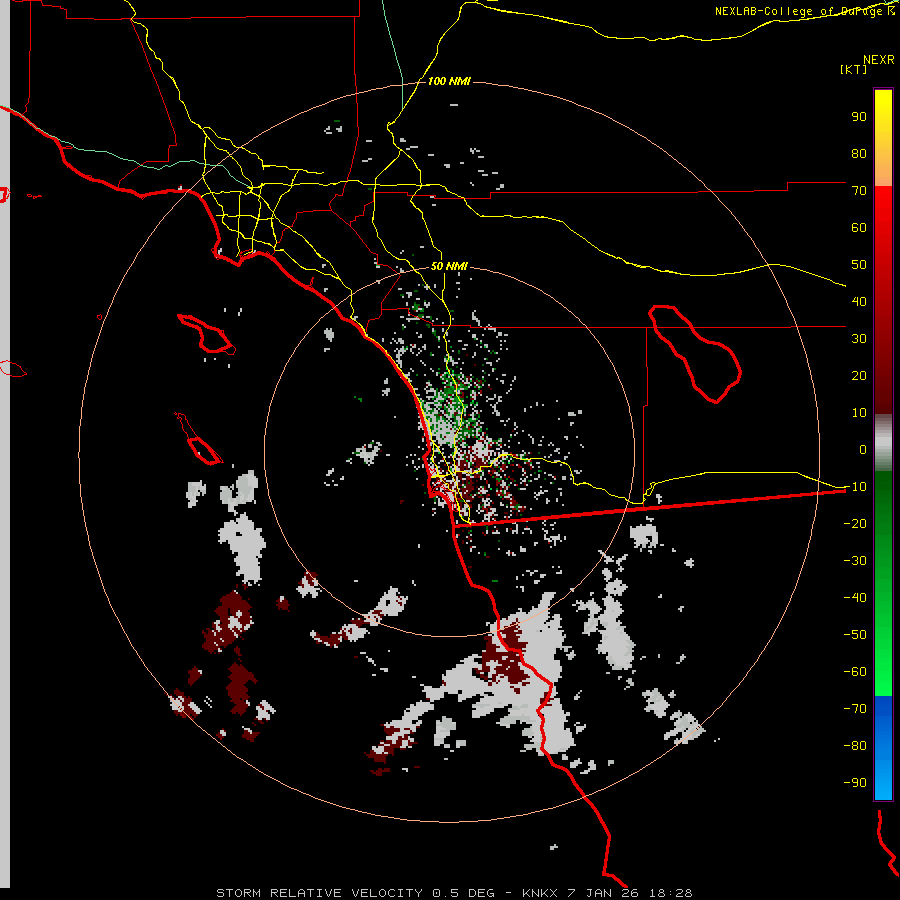Viewport: 900px width, 900px height.
Task: Click the -20 value on the velocity scale
Action: (x=855, y=524)
